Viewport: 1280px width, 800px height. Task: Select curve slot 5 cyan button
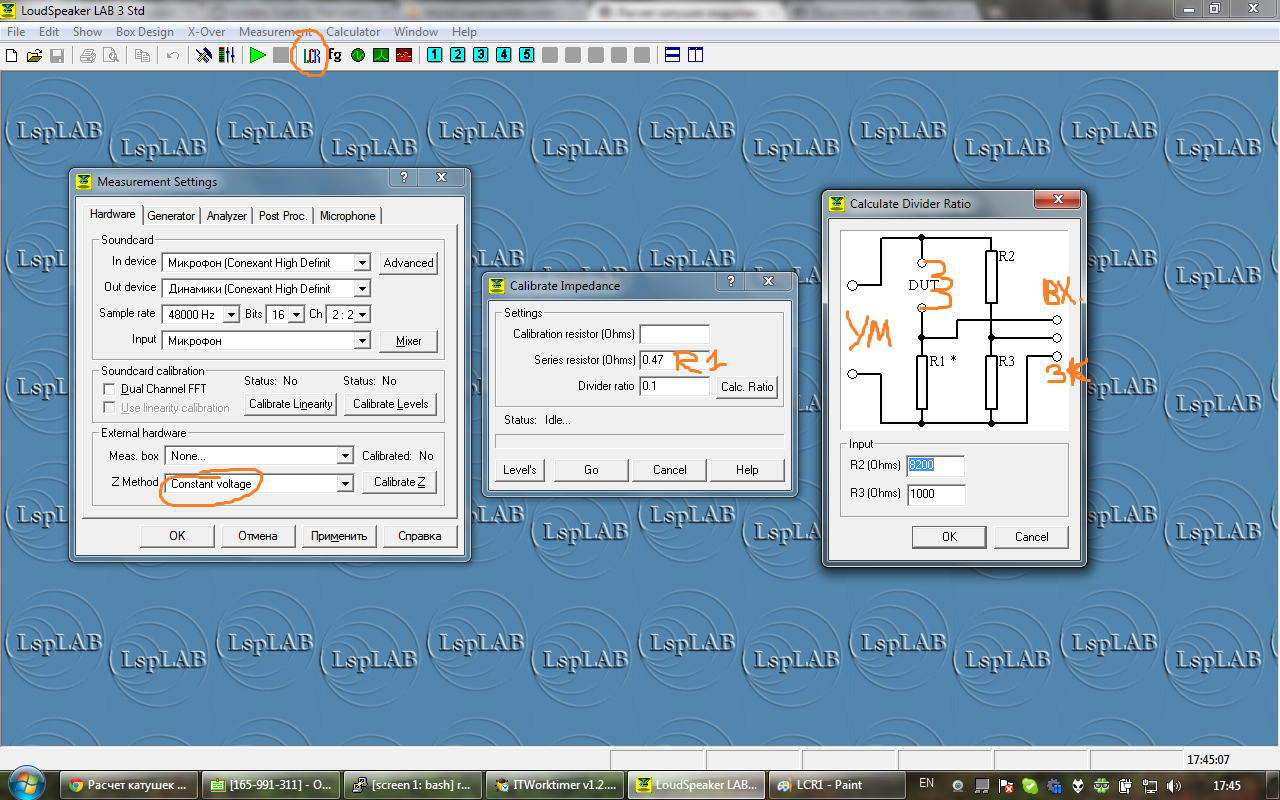pyautogui.click(x=526, y=55)
